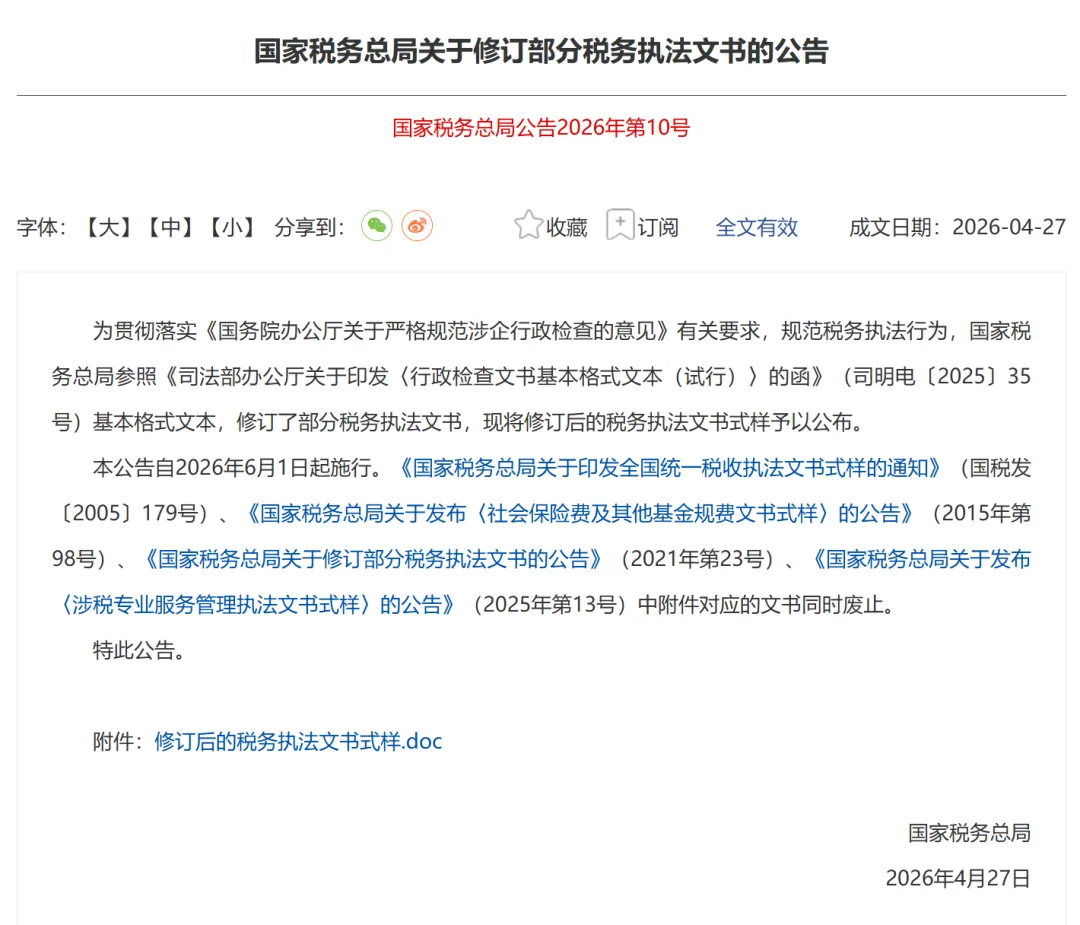Image resolution: width=1080 pixels, height=925 pixels.
Task: Set font size to 大
Action: (x=108, y=227)
